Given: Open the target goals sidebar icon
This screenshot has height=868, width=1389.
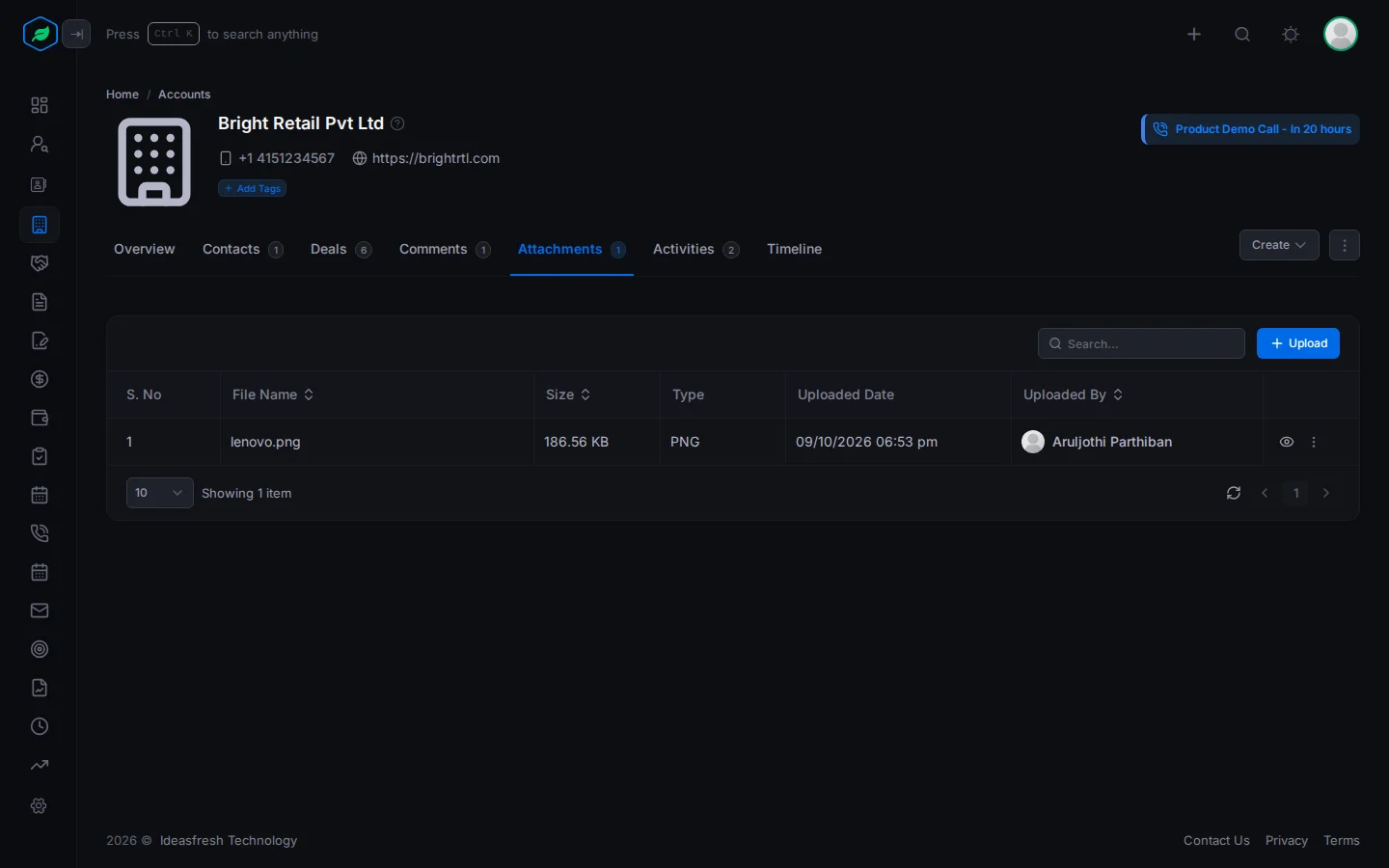Looking at the screenshot, I should click(x=40, y=649).
